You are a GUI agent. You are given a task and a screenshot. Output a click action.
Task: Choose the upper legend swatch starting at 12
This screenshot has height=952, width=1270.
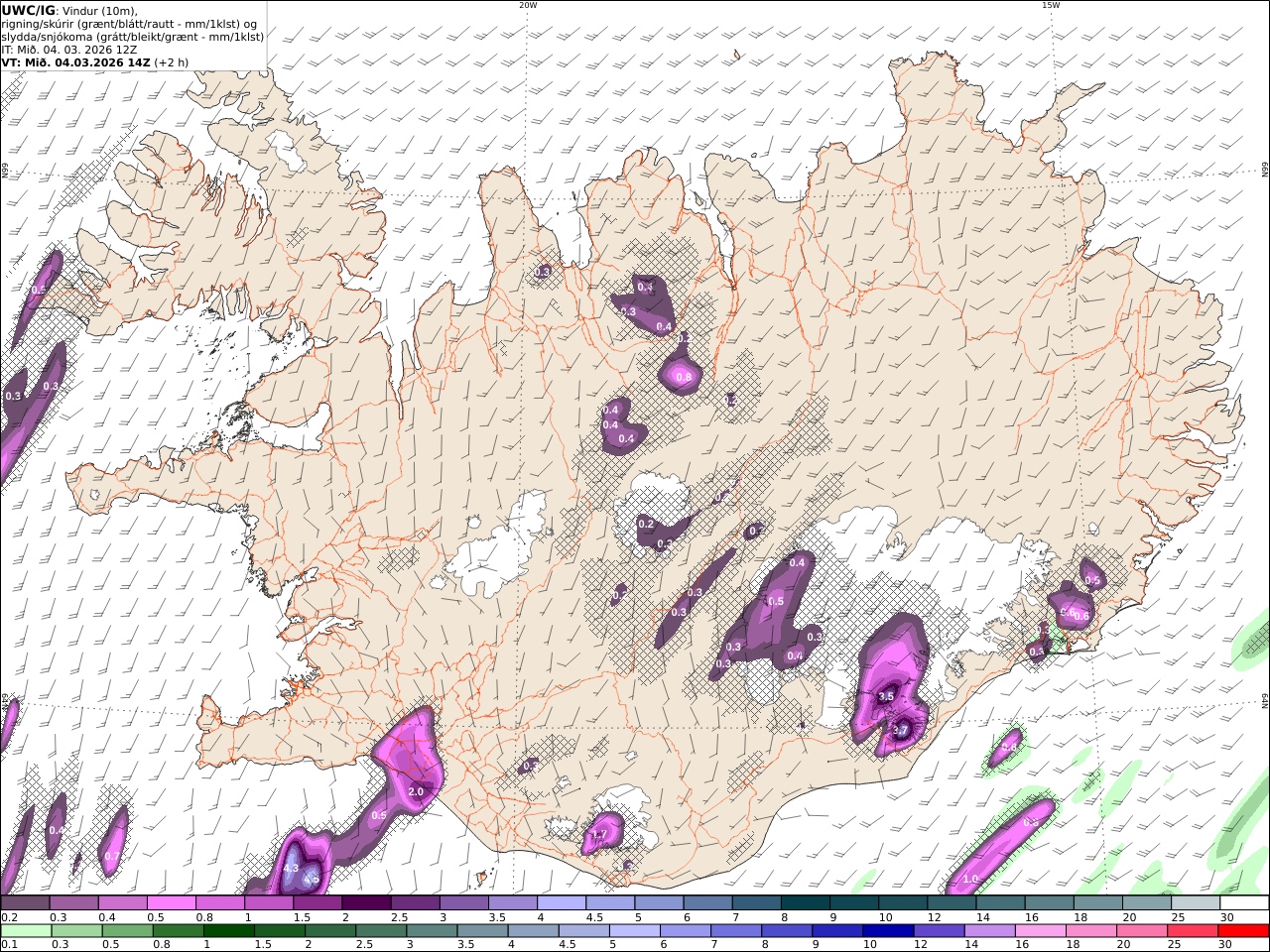point(950,903)
